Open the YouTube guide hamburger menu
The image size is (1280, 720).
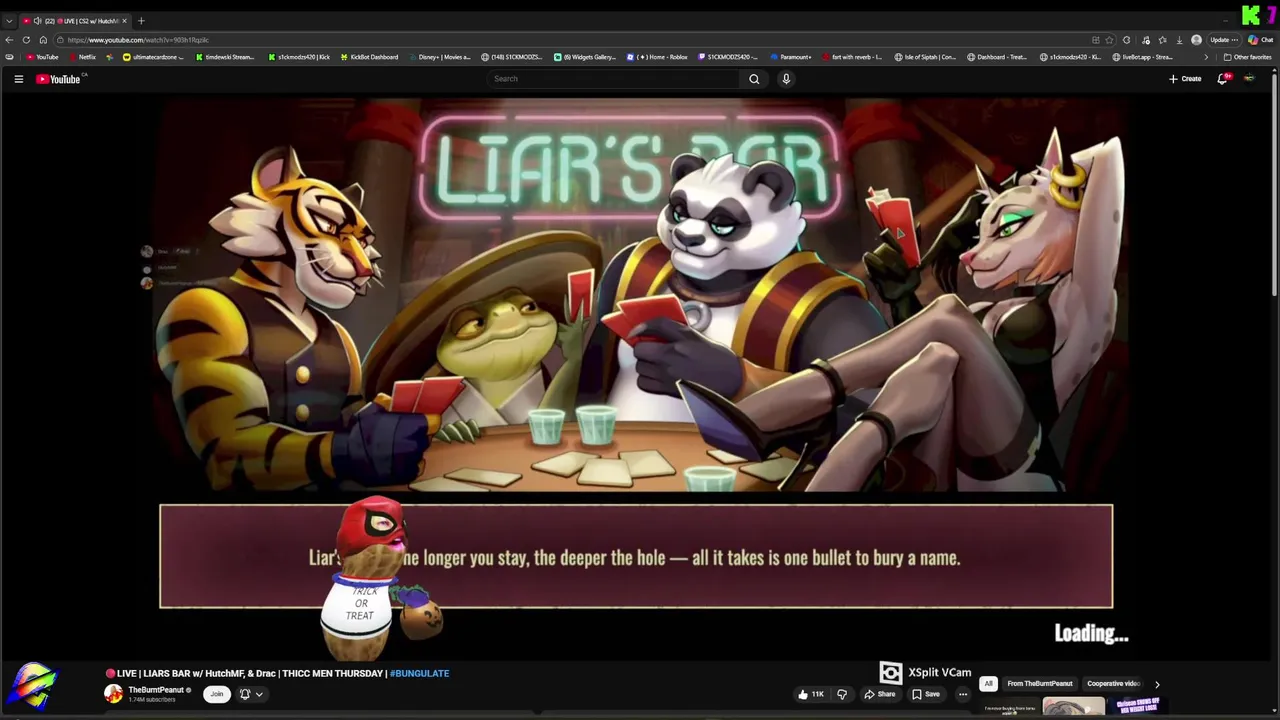pos(18,79)
